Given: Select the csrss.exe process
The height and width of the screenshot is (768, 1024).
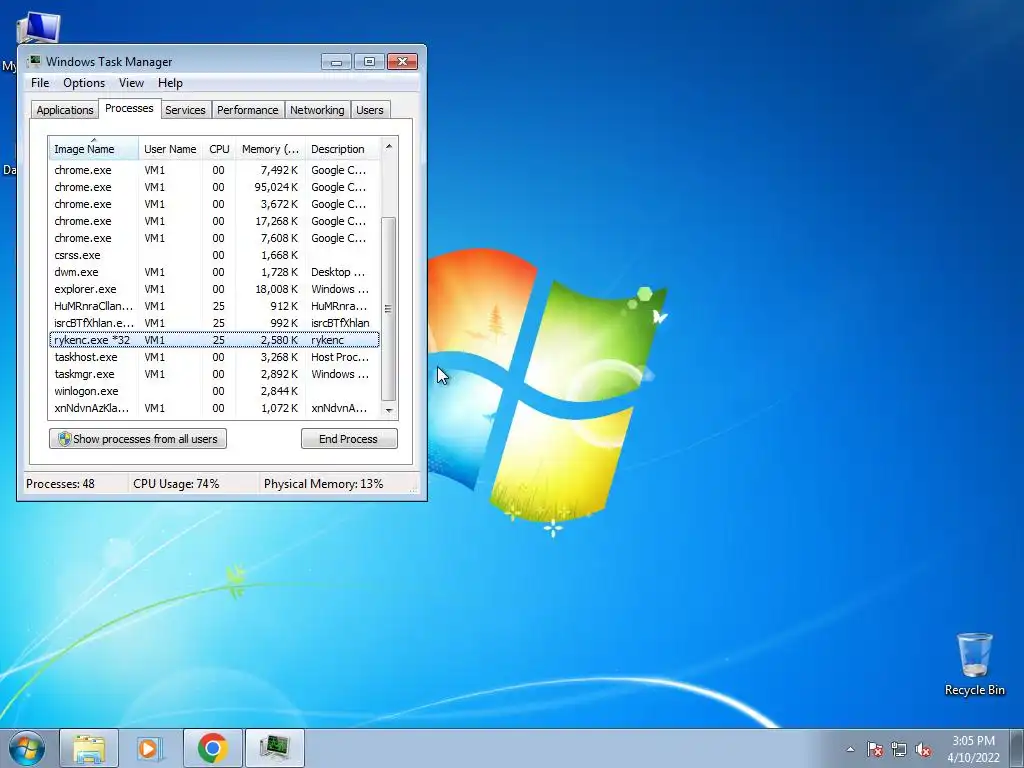Looking at the screenshot, I should click(214, 255).
